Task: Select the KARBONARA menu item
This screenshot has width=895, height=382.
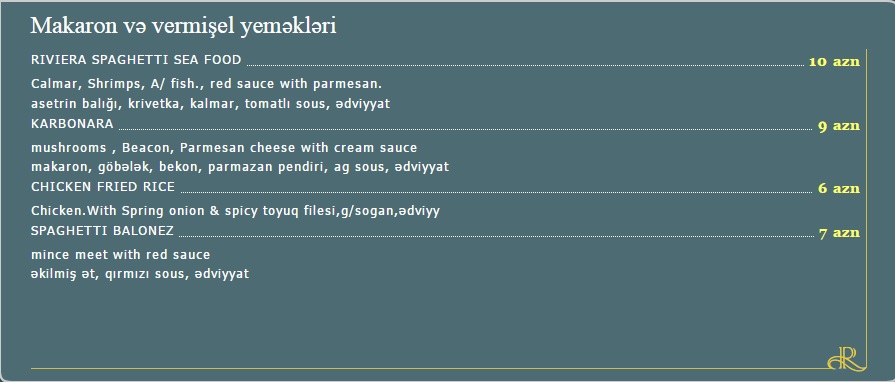Action: coord(72,124)
